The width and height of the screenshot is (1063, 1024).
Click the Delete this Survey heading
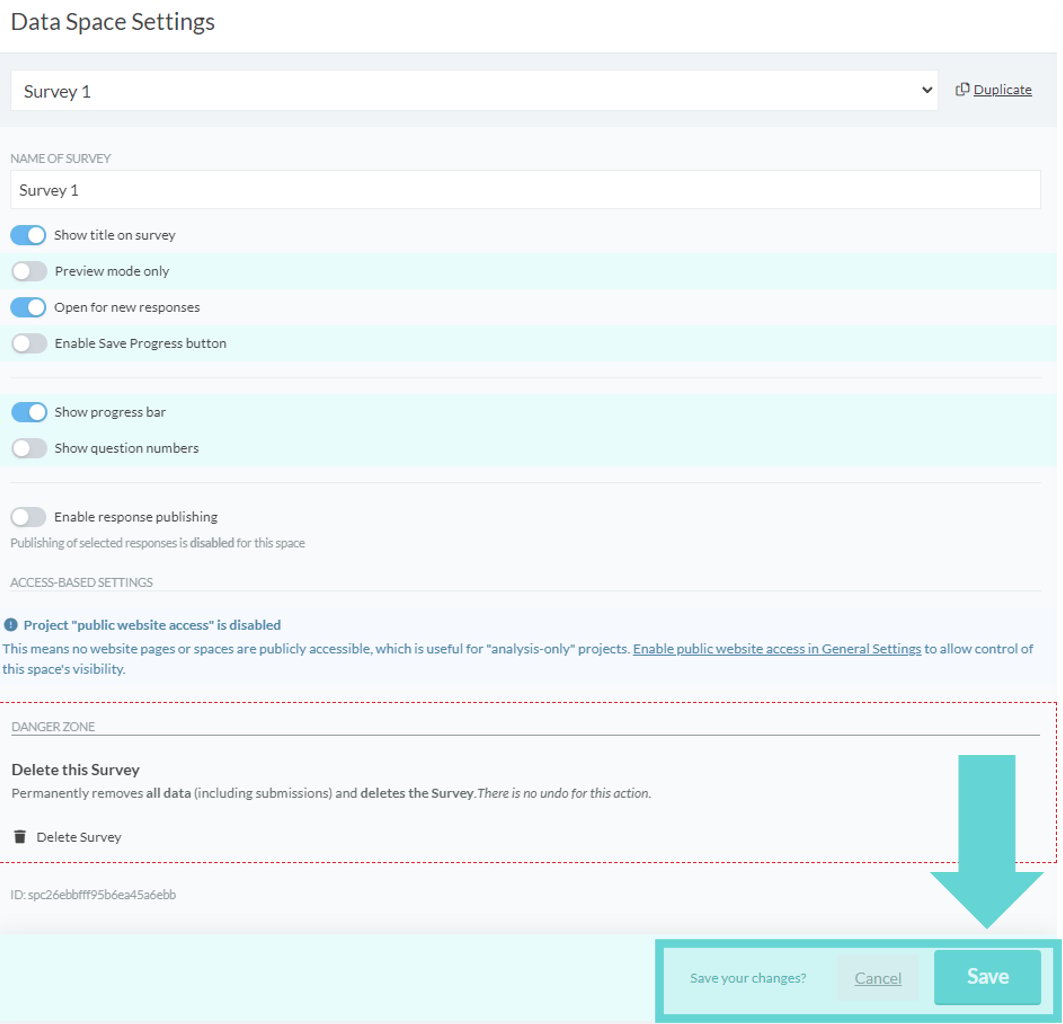[x=75, y=770]
